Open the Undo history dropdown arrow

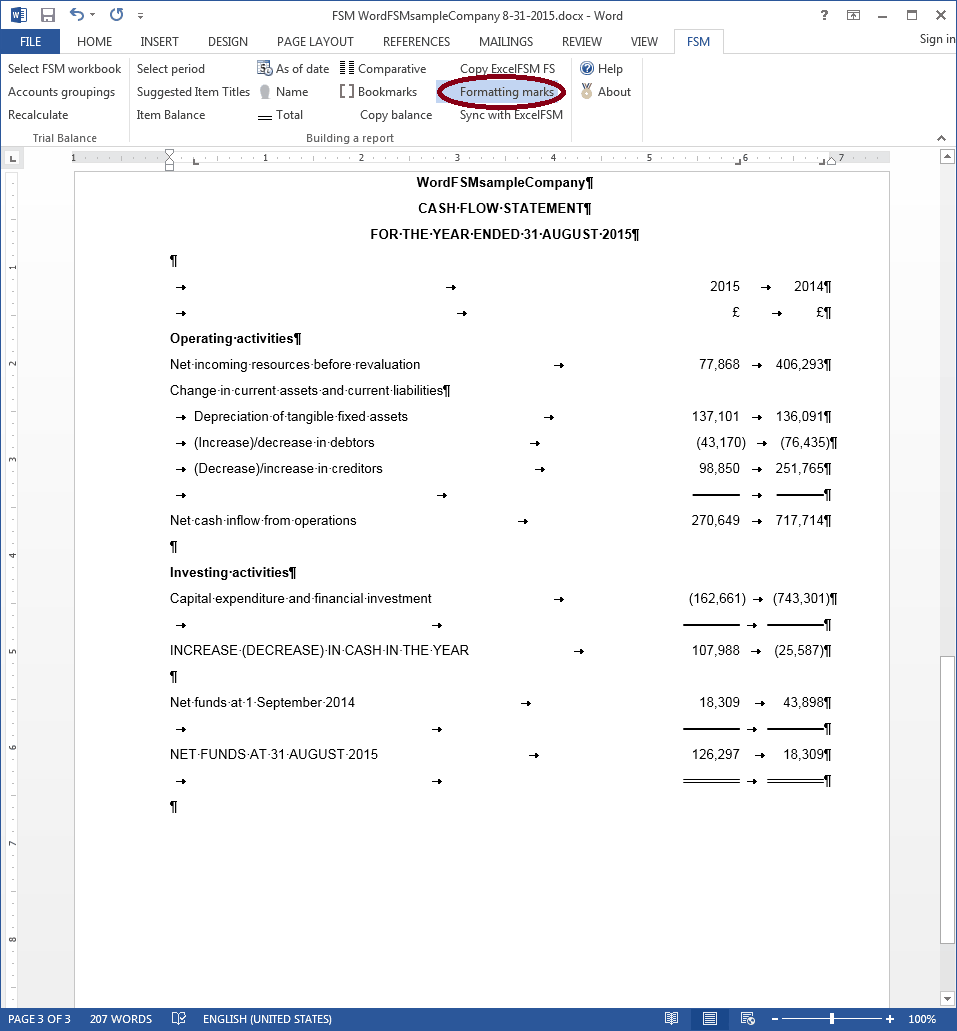(93, 16)
